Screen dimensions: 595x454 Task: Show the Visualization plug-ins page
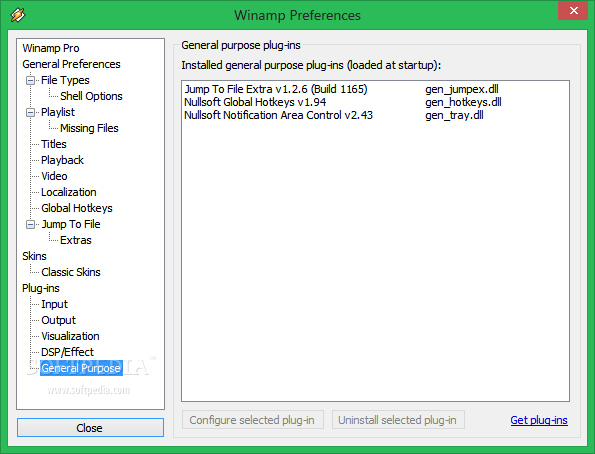pyautogui.click(x=70, y=336)
